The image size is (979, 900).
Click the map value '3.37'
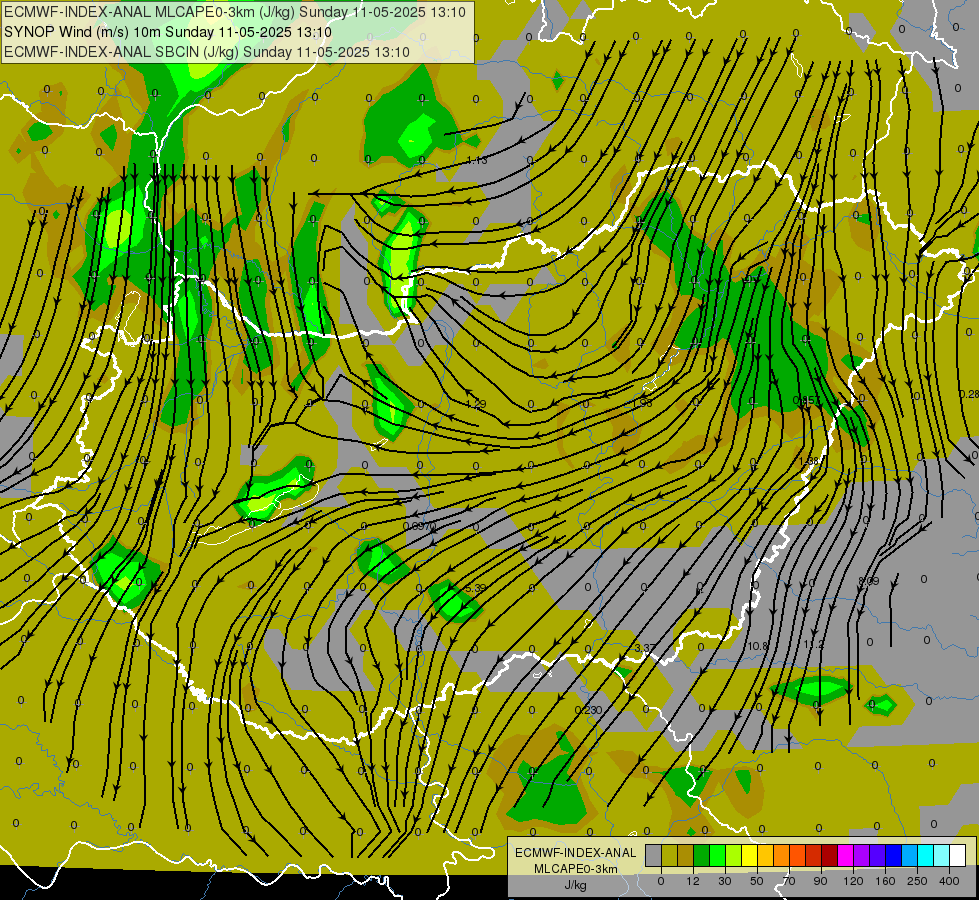click(x=645, y=648)
